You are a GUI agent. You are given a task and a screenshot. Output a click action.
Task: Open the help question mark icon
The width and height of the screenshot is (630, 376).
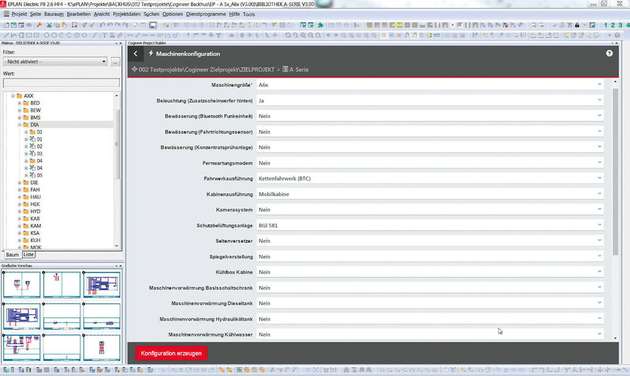click(609, 53)
